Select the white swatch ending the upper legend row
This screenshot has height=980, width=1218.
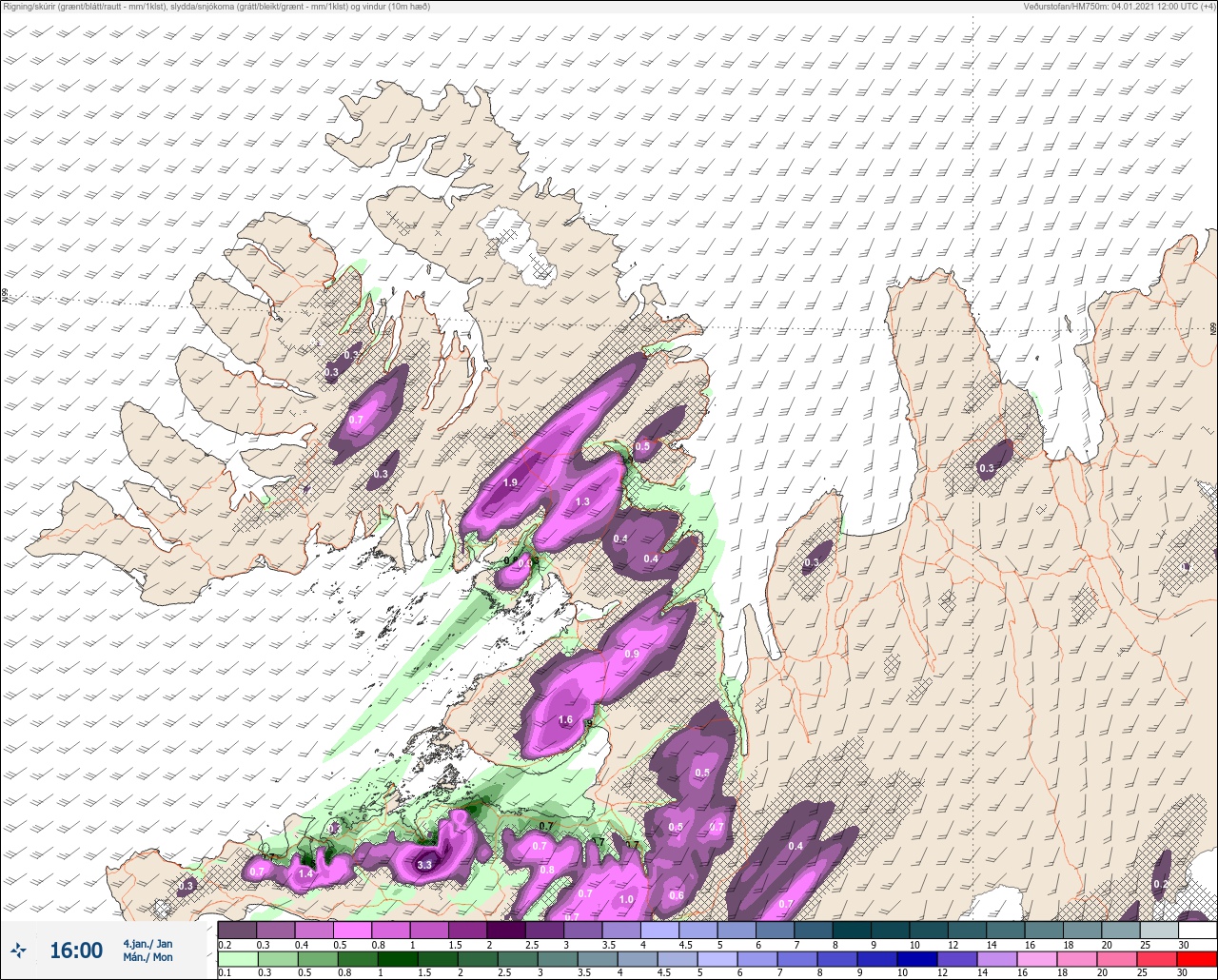[x=1197, y=930]
